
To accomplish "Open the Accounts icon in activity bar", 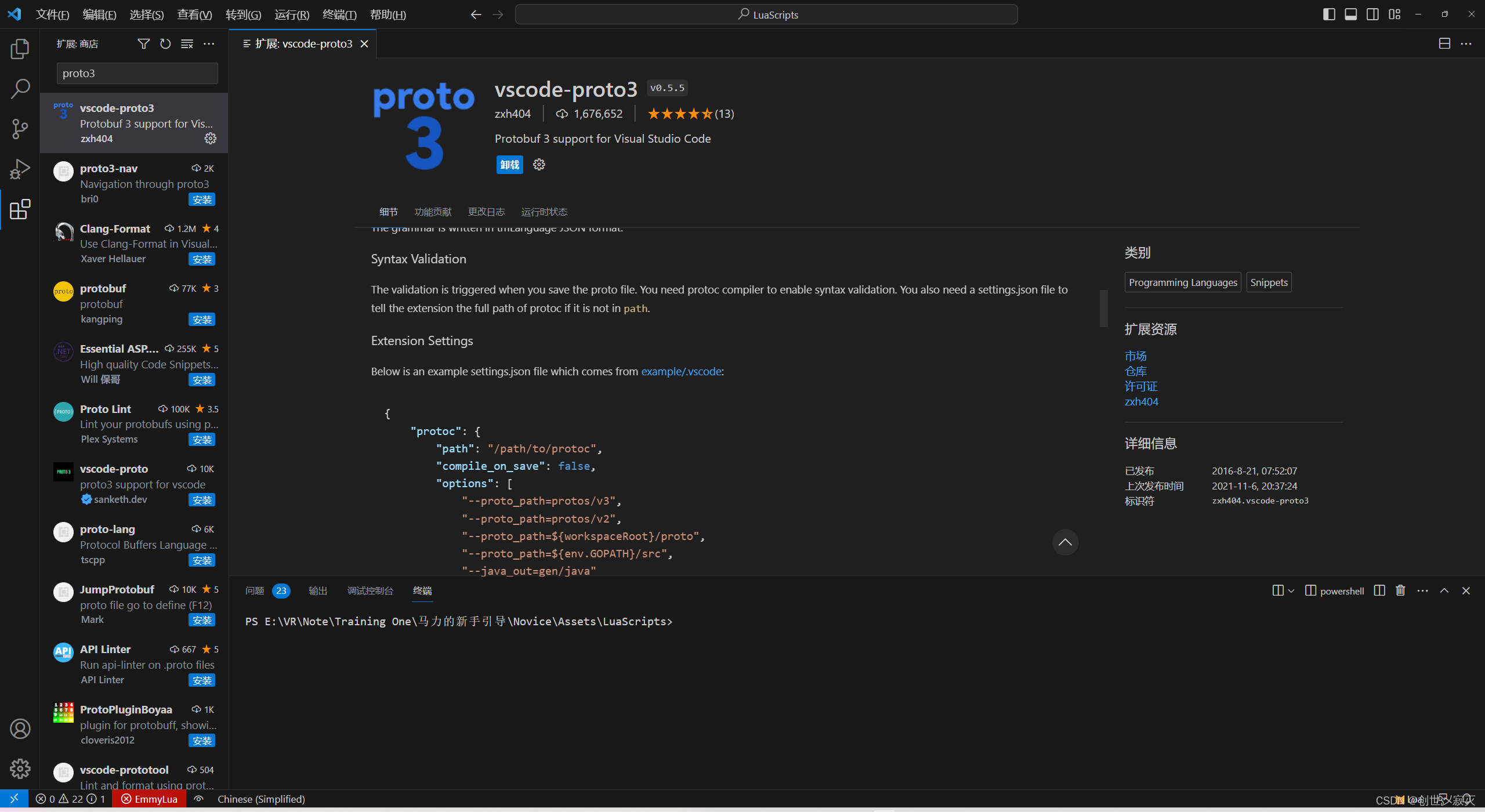I will [20, 728].
